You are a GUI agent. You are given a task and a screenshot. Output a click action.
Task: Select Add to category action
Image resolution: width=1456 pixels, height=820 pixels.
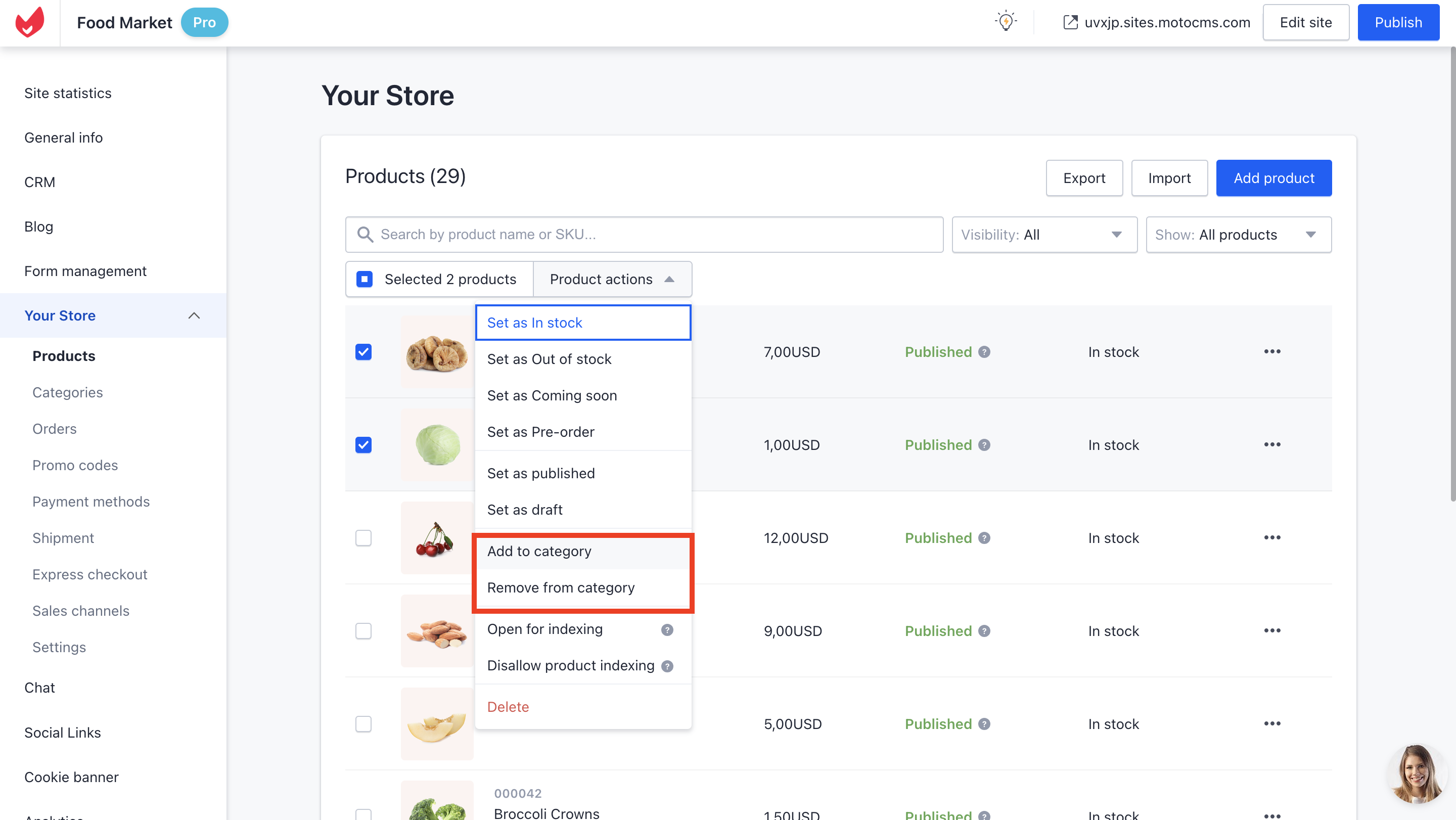pyautogui.click(x=583, y=552)
